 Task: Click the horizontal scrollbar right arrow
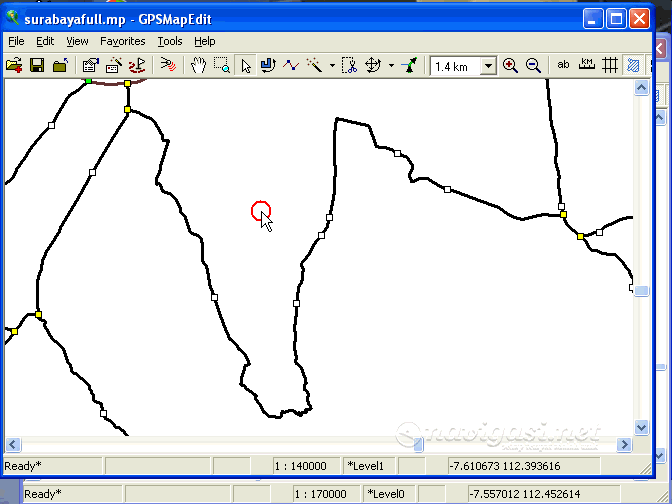coord(625,444)
